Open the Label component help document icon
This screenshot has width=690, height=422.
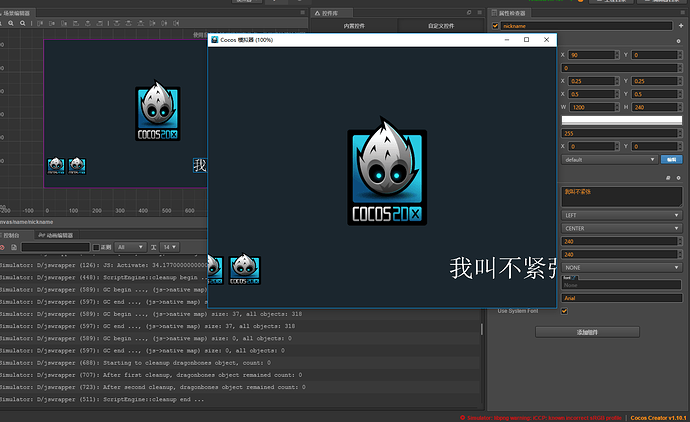(x=668, y=178)
